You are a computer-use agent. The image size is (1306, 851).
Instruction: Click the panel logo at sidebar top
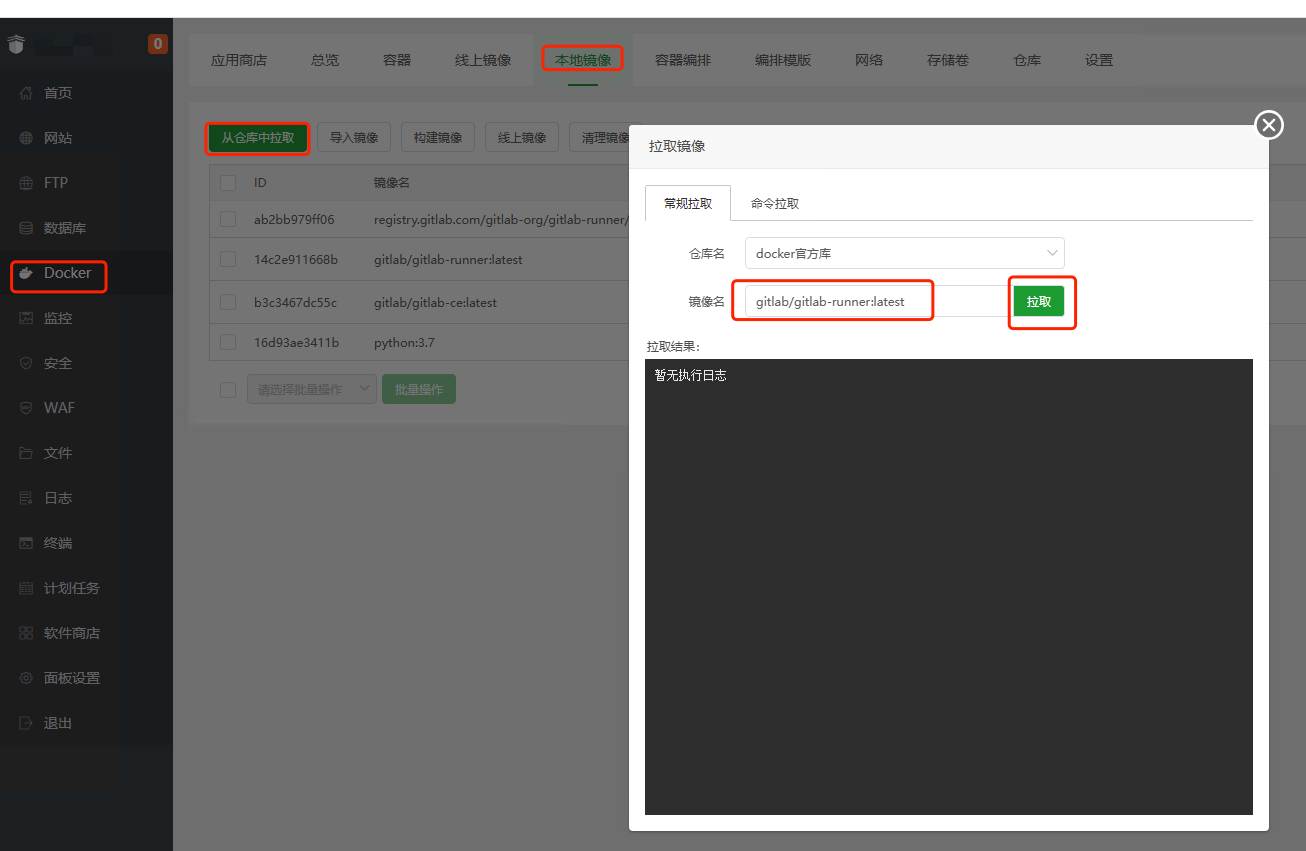point(15,45)
